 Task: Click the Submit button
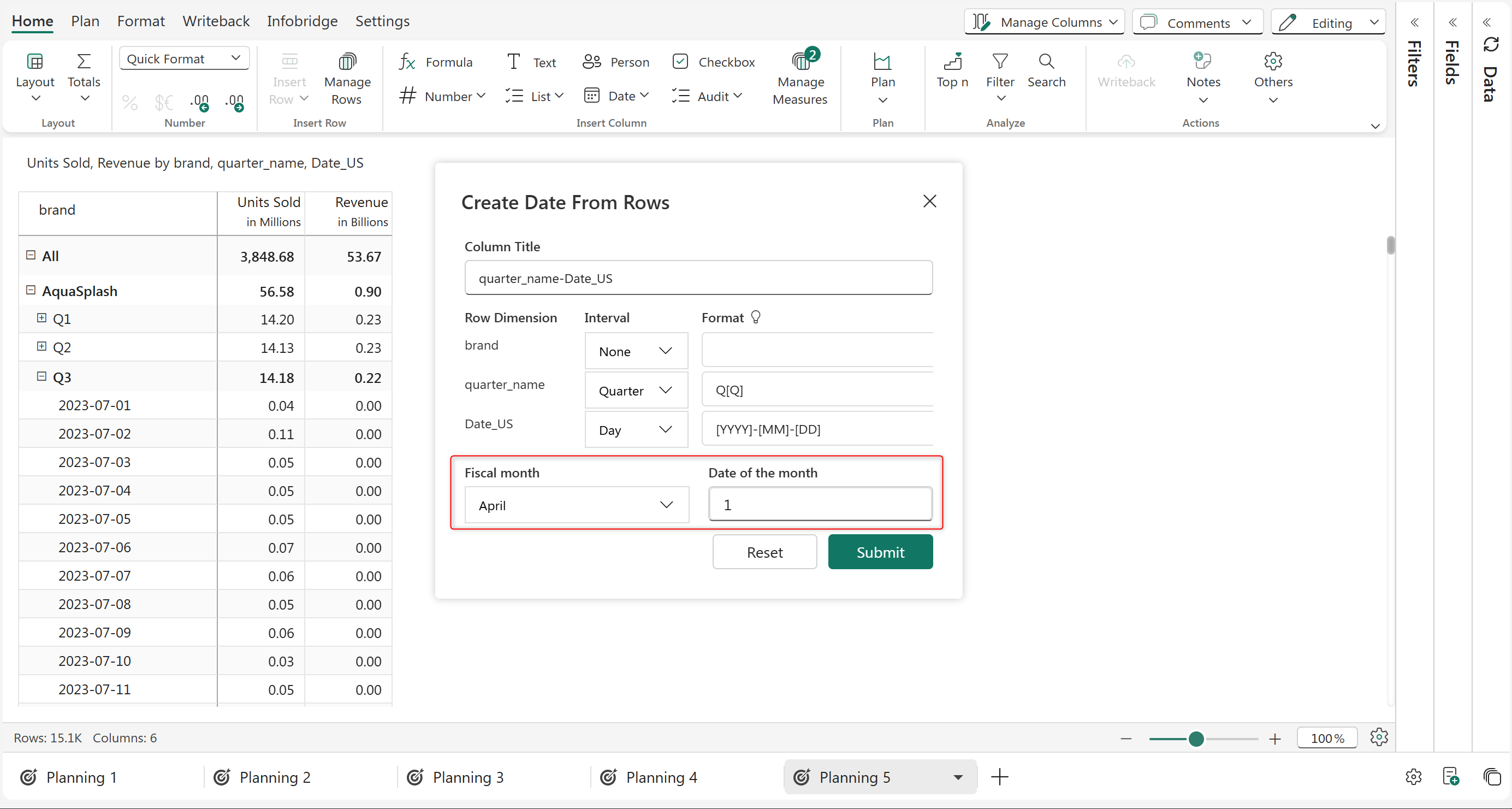point(880,552)
